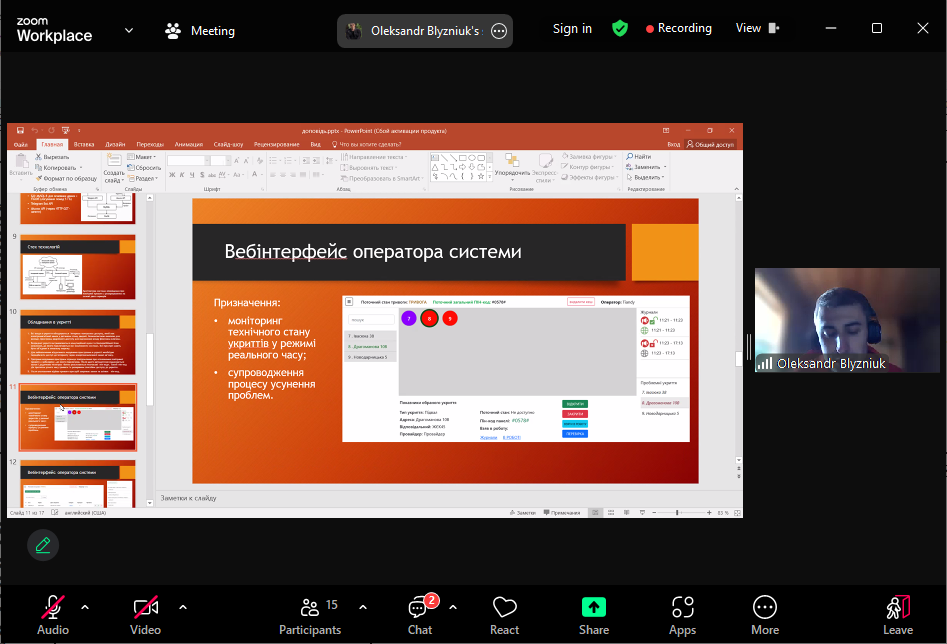Expand the video settings arrow
Viewport: 947px width, 644px height.
[183, 607]
